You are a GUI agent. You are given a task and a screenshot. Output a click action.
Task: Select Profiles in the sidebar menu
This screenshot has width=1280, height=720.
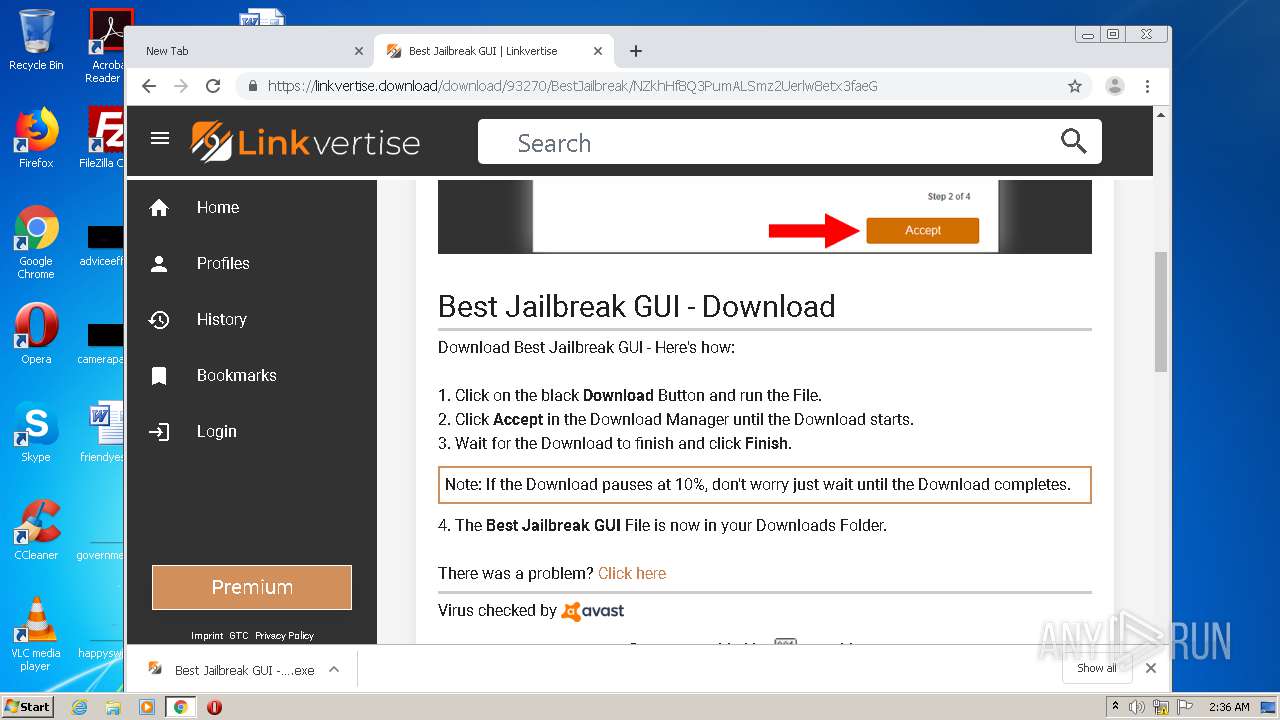tap(251, 263)
